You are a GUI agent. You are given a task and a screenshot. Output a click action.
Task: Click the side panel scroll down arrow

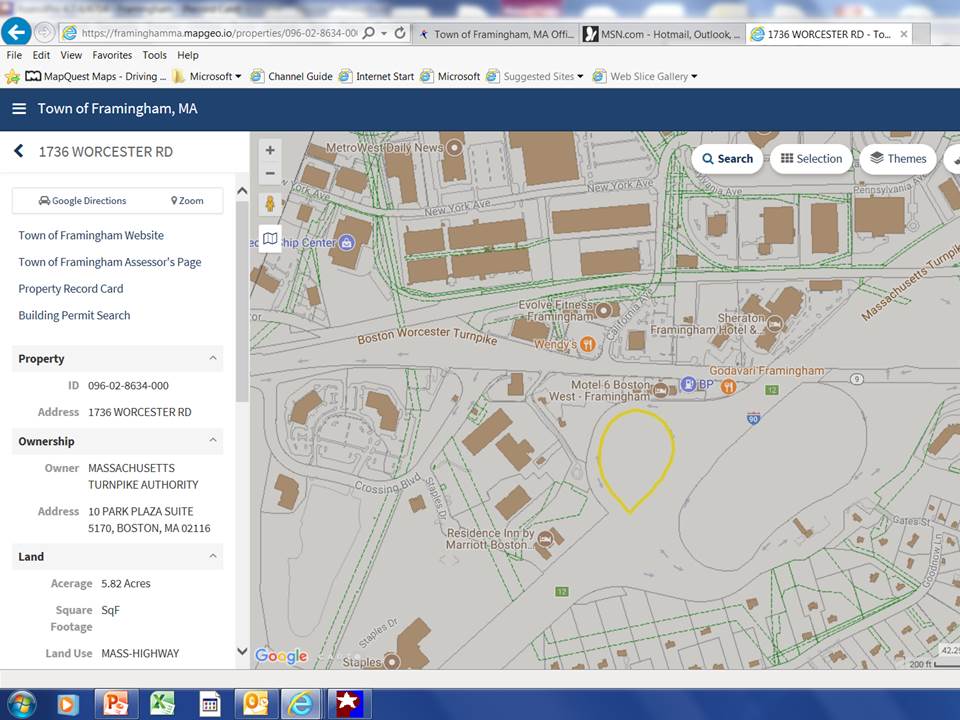pos(242,651)
